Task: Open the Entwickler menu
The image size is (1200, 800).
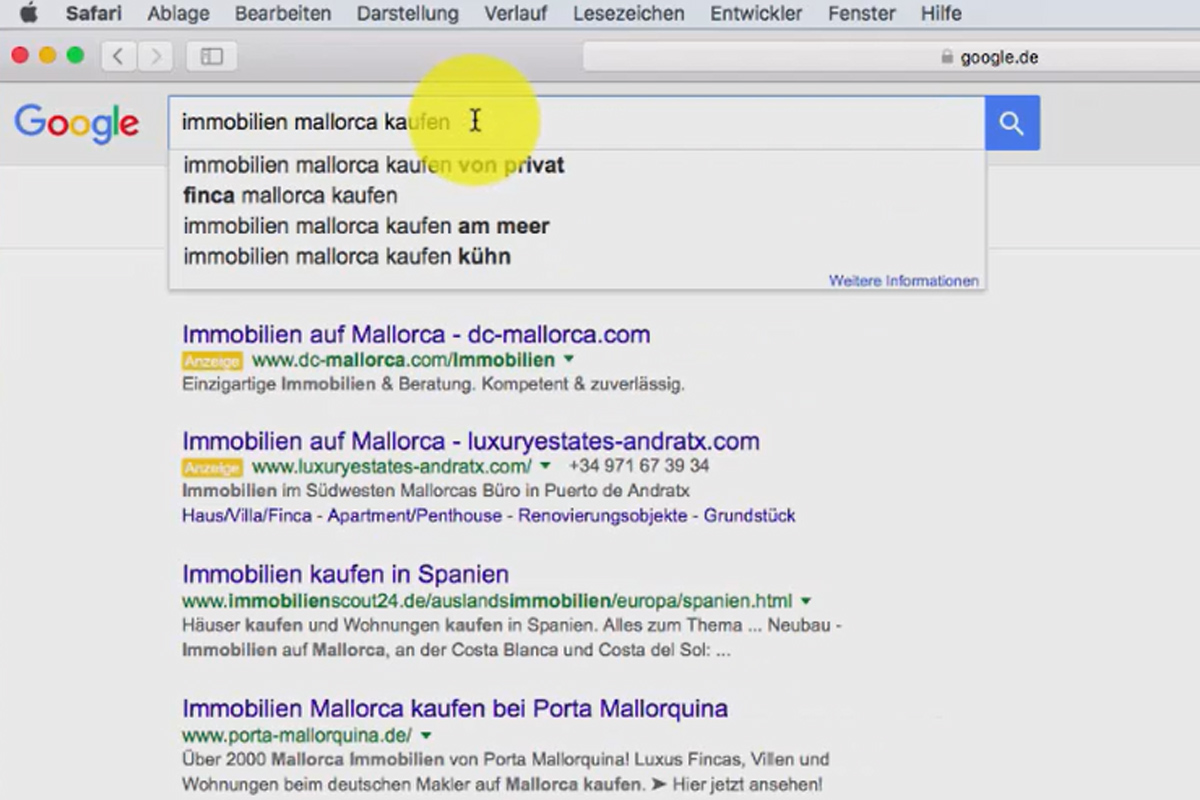Action: (x=756, y=14)
